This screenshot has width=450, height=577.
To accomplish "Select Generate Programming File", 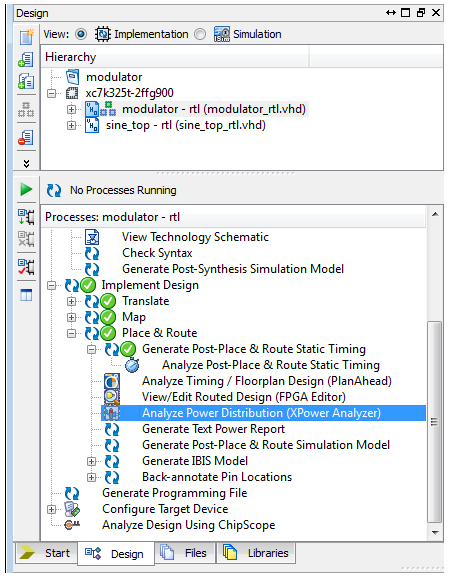I will [x=174, y=493].
